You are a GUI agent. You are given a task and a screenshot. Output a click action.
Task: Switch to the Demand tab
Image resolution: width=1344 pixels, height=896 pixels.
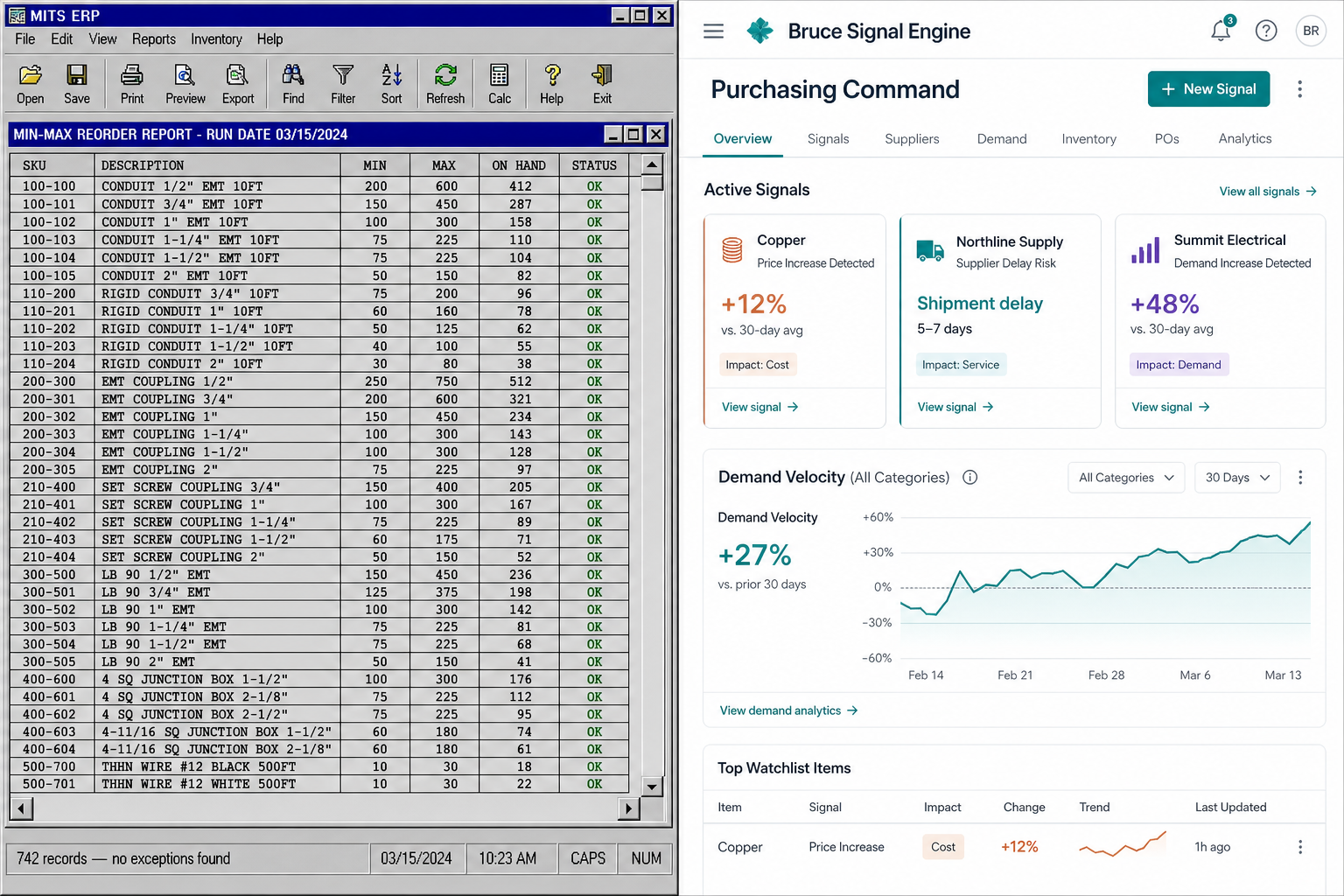[1002, 139]
